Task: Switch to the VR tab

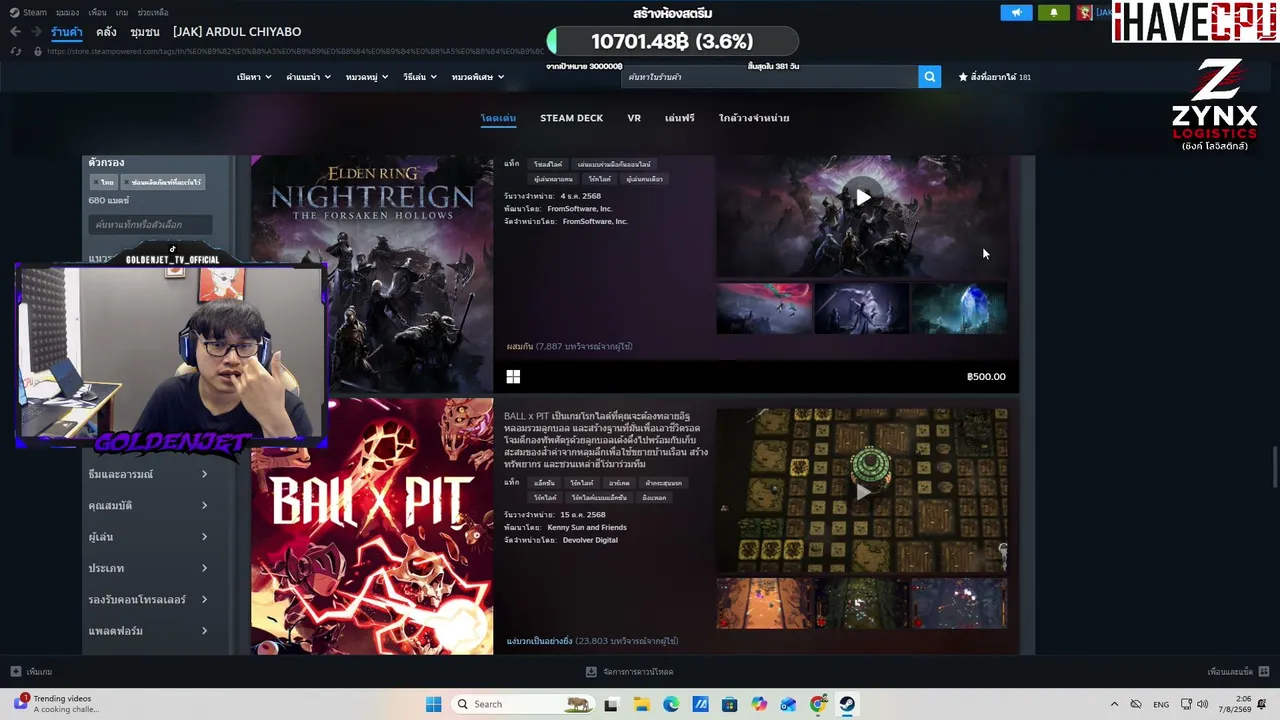Action: 634,118
